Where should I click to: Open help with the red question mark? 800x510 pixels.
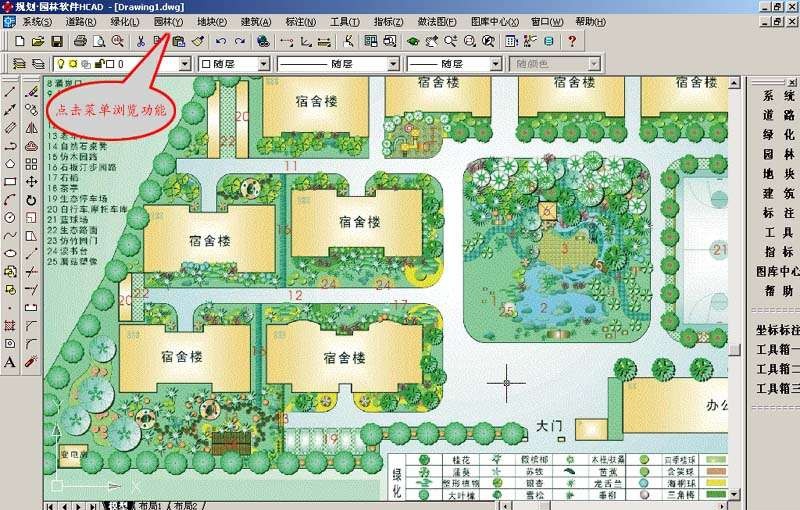pyautogui.click(x=572, y=41)
